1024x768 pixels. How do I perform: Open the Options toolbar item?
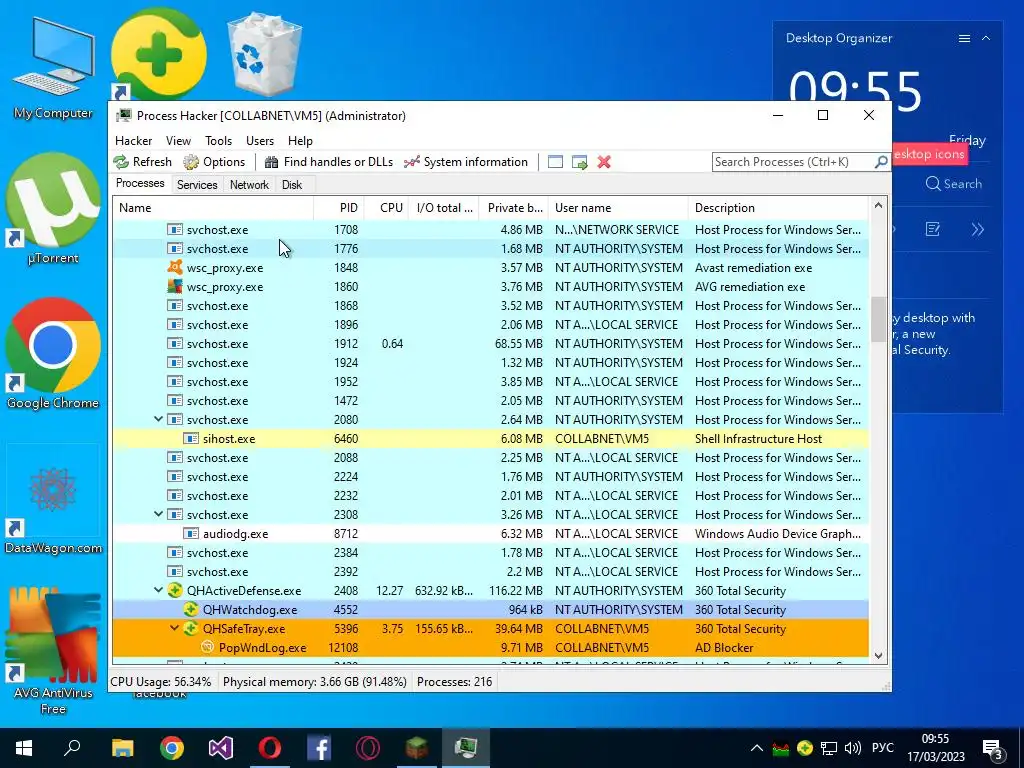[215, 162]
